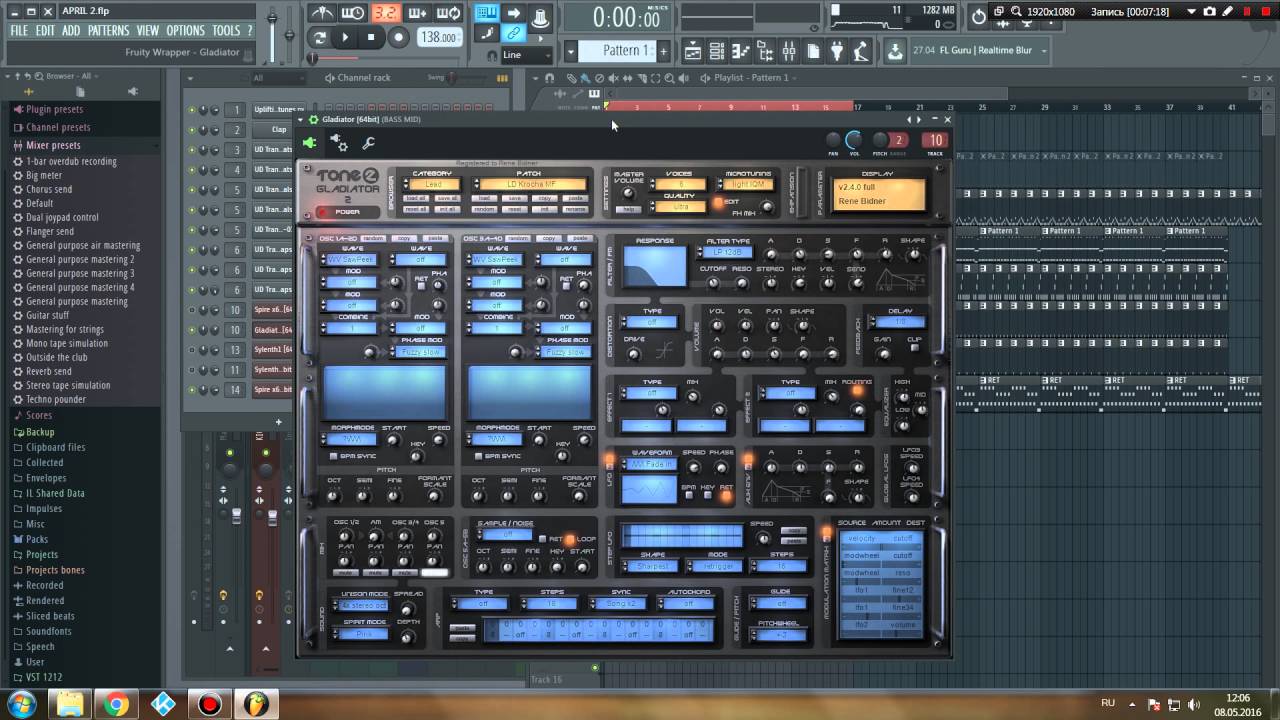Open detailed settings gear in Gladiator wrapper
Screen dimensions: 1280x720
[x=340, y=144]
